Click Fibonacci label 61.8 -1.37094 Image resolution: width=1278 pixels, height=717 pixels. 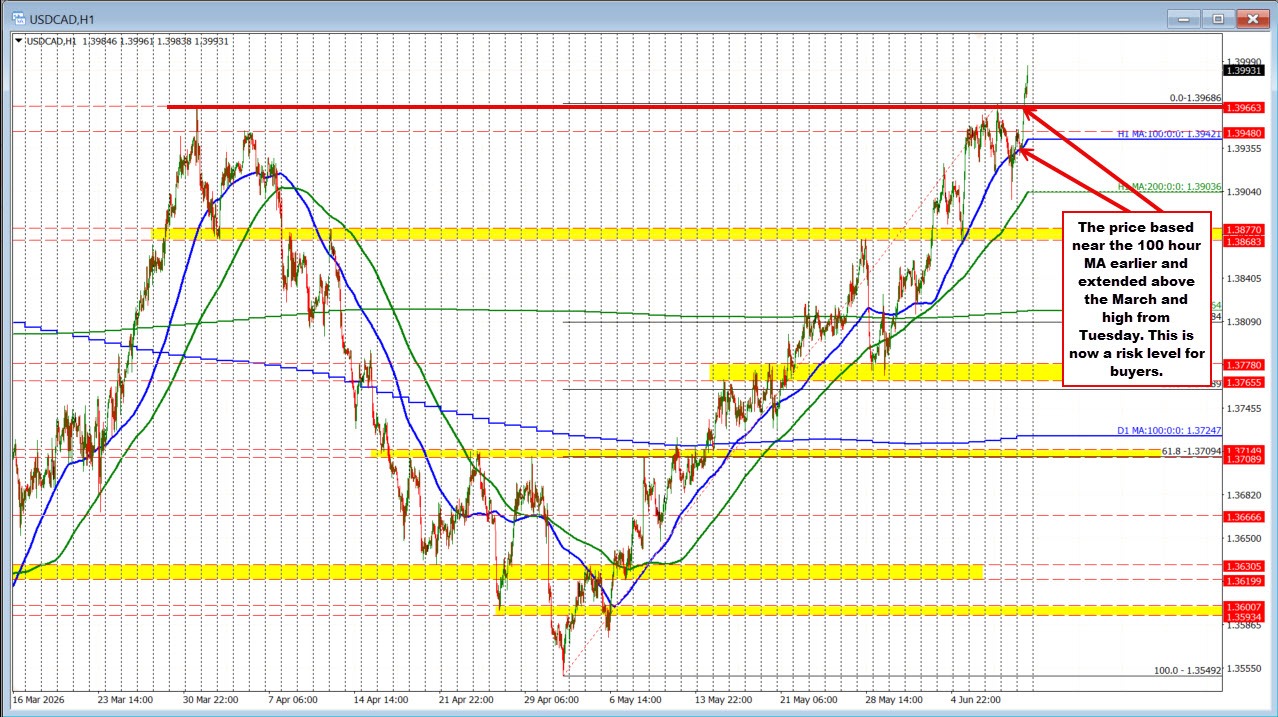point(1191,452)
